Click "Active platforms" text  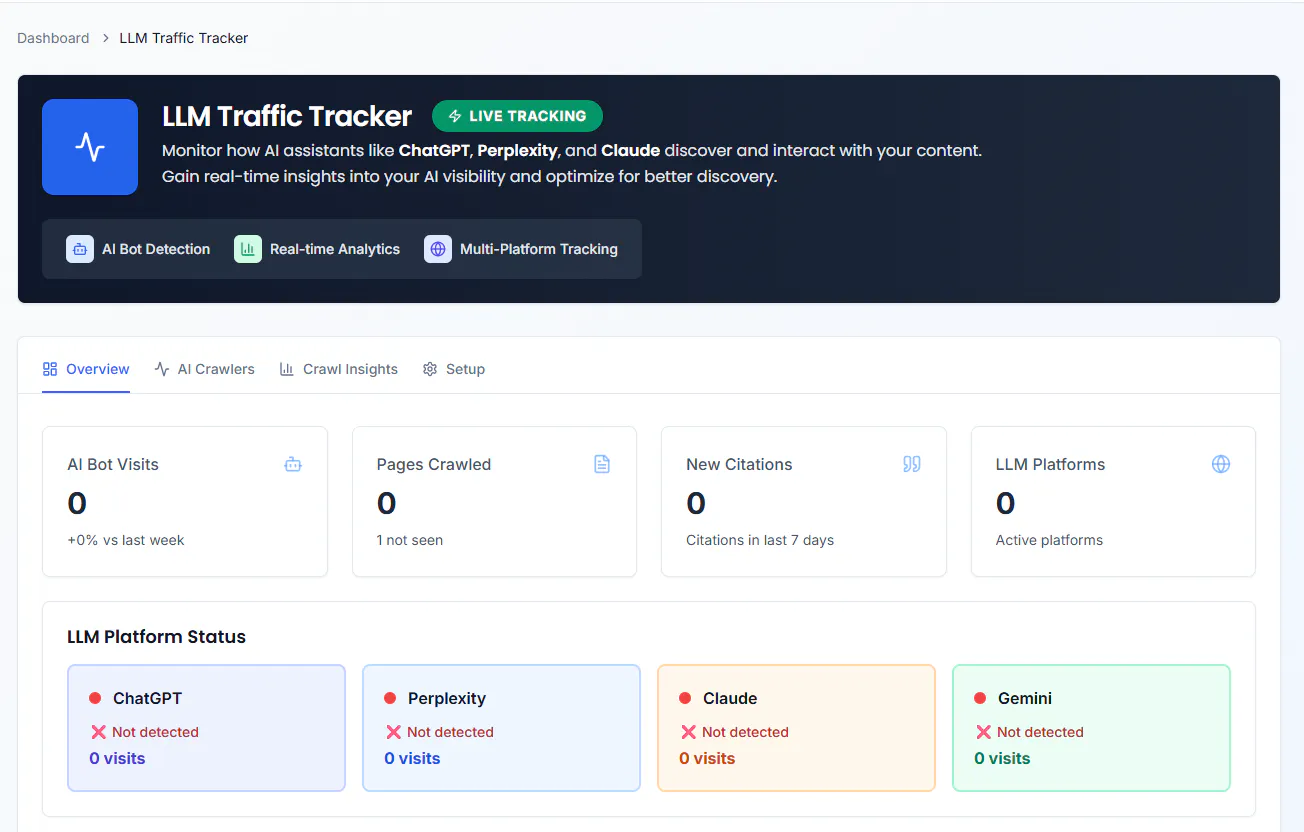click(x=1049, y=540)
